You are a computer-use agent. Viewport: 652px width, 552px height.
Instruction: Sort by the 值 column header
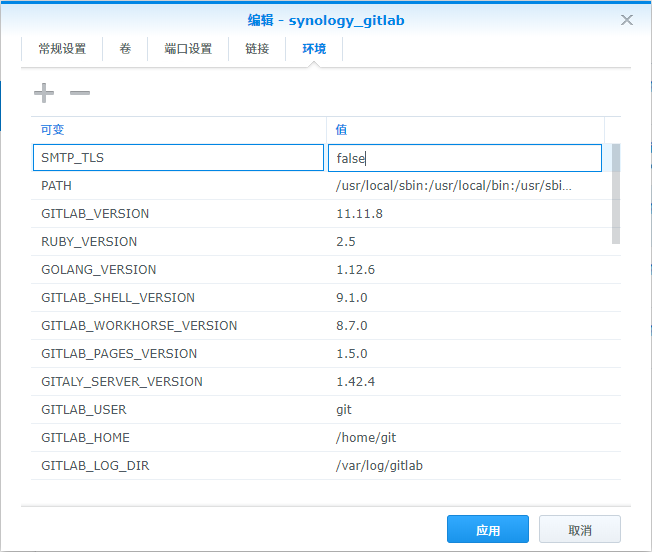[x=465, y=130]
